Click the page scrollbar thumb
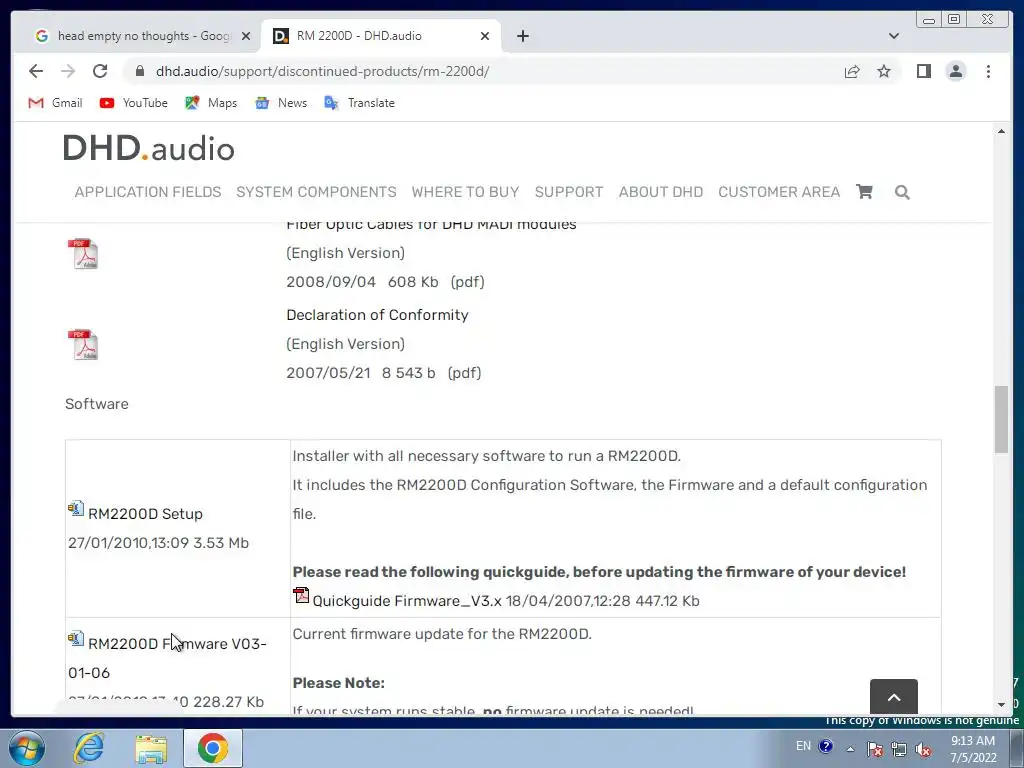This screenshot has width=1024, height=768. [x=1001, y=419]
